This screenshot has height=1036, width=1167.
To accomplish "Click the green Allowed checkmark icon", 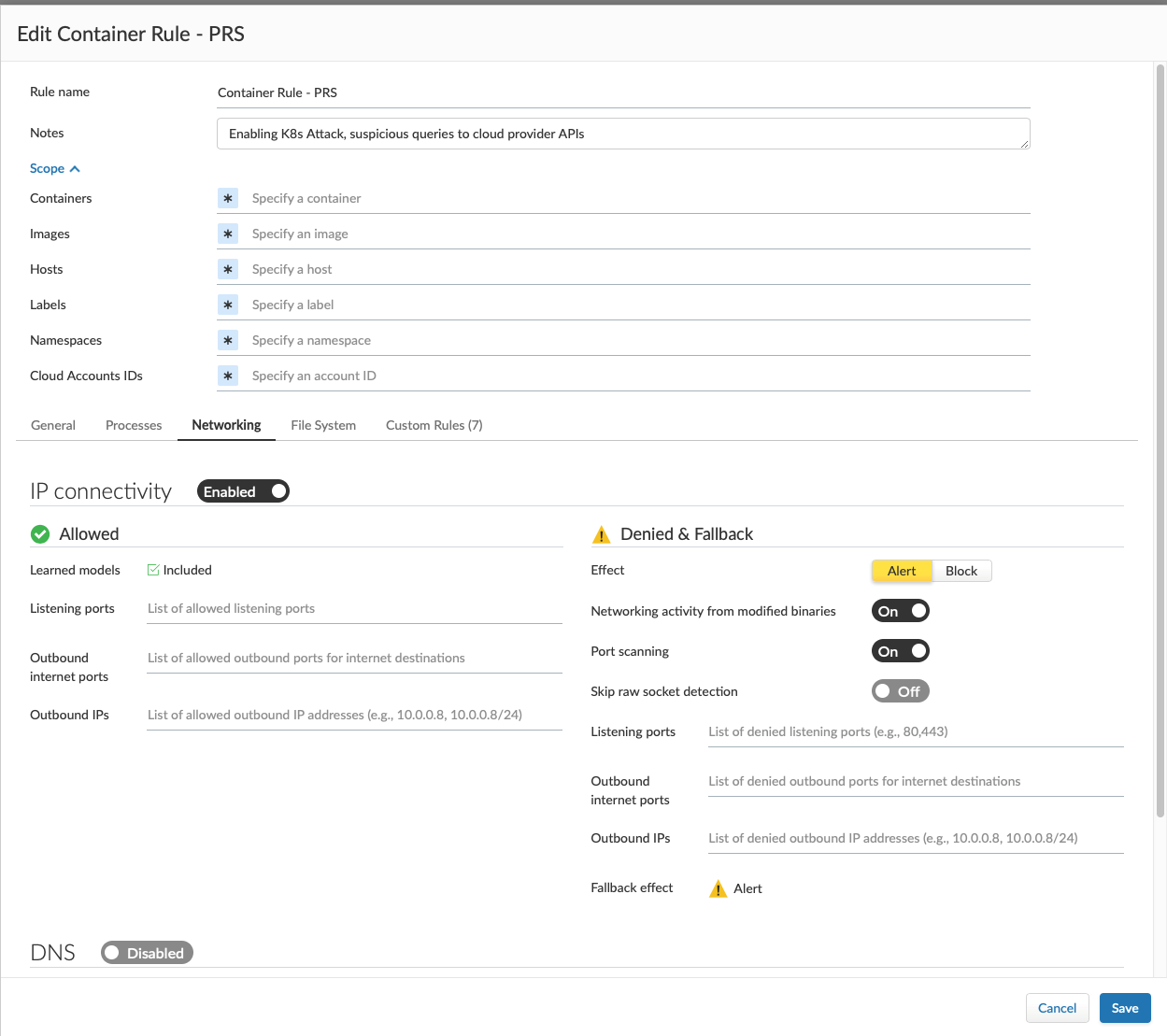I will [x=40, y=534].
